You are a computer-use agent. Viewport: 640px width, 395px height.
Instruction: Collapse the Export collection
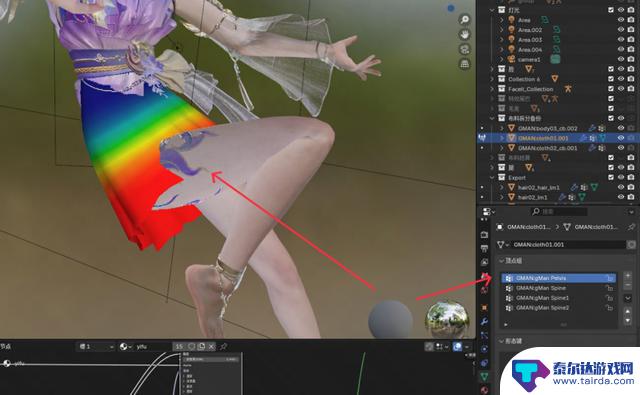point(492,178)
